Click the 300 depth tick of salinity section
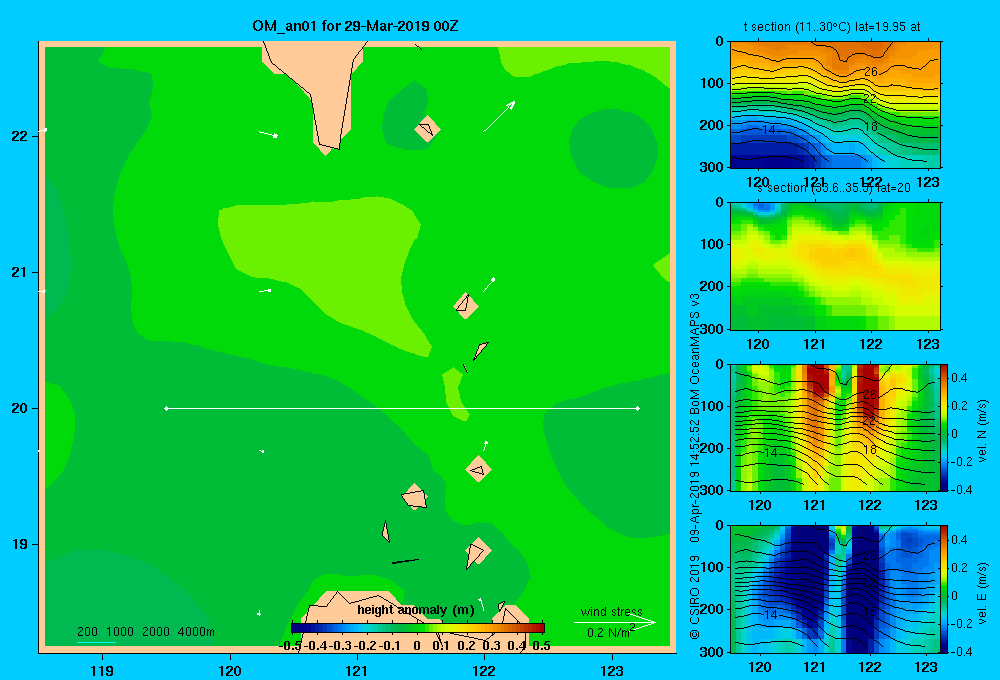Image resolution: width=1000 pixels, height=680 pixels. [x=713, y=329]
